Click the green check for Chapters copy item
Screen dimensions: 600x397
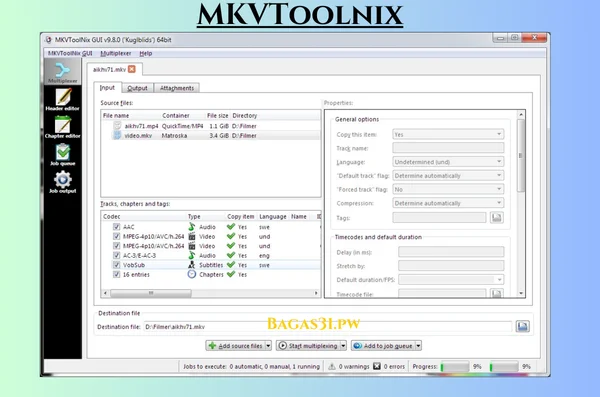pos(231,274)
